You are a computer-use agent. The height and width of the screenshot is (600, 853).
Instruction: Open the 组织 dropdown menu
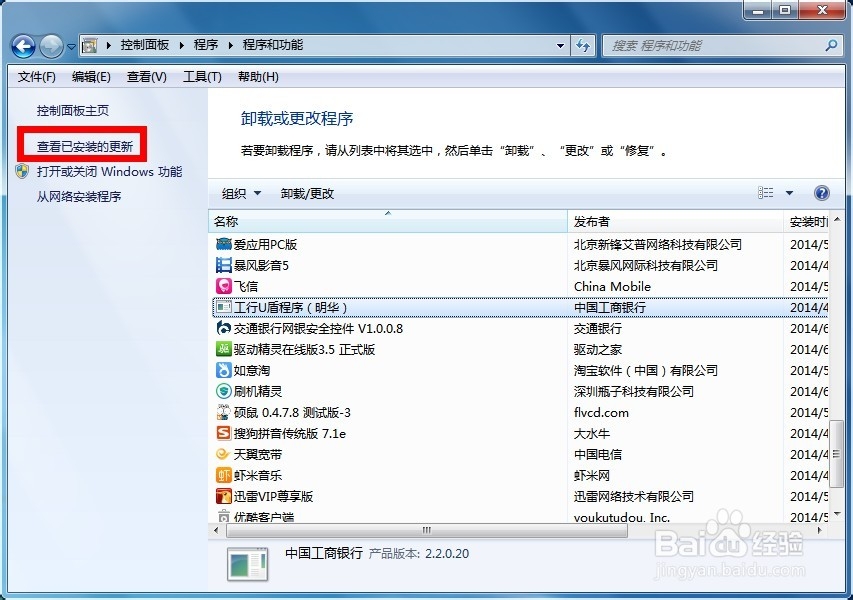coord(242,193)
